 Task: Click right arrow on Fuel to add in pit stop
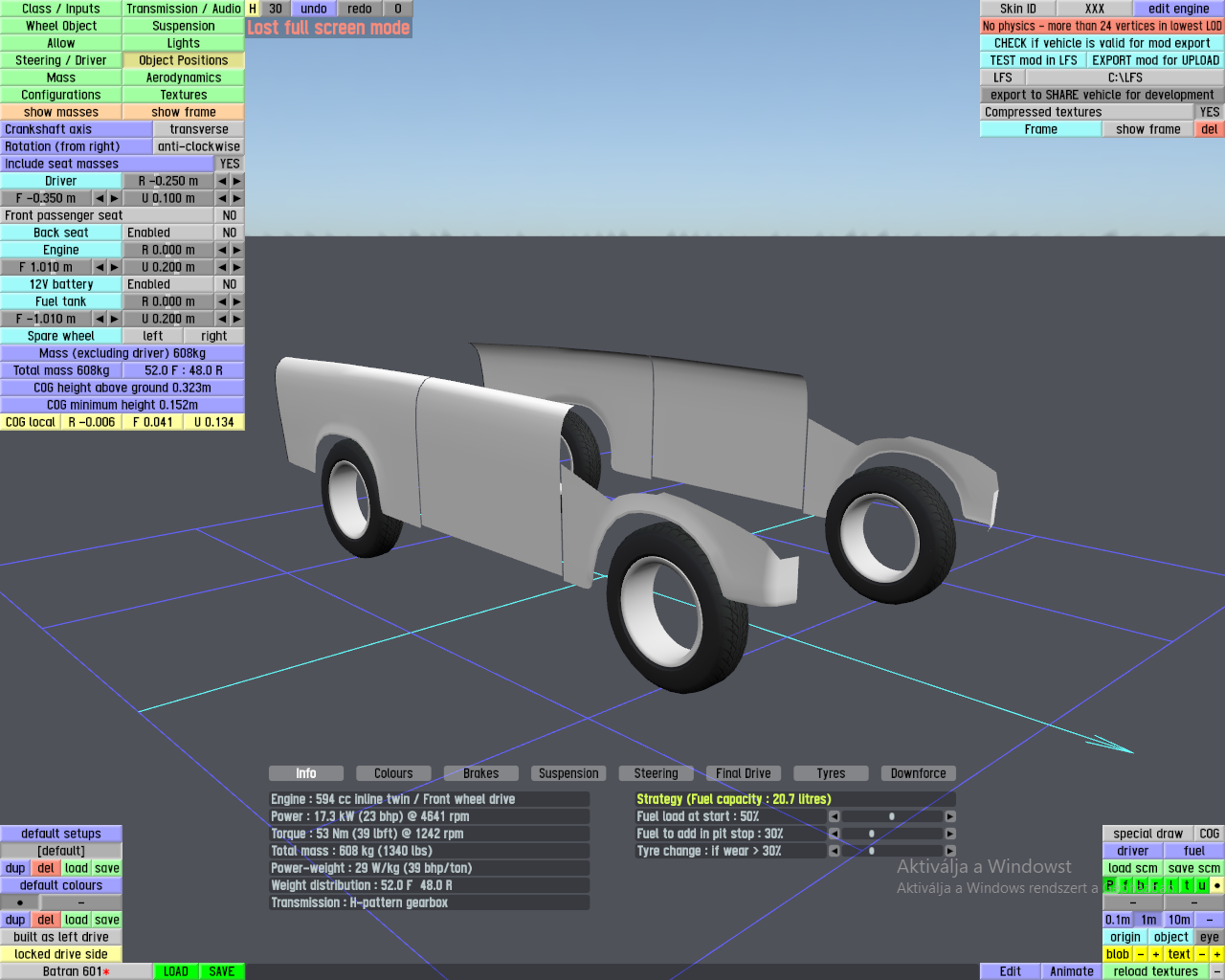(x=949, y=834)
